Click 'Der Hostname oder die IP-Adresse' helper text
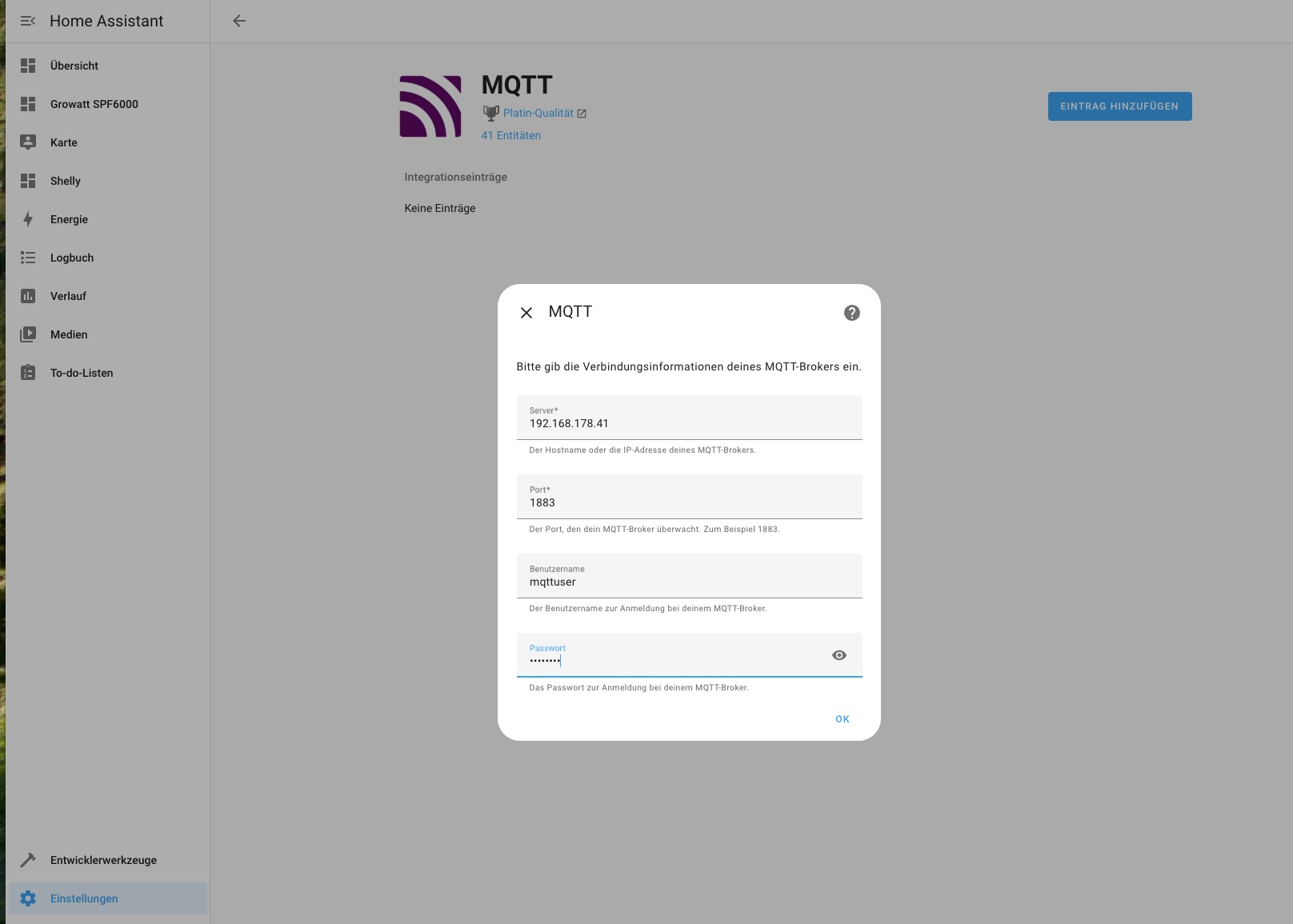 pyautogui.click(x=642, y=450)
